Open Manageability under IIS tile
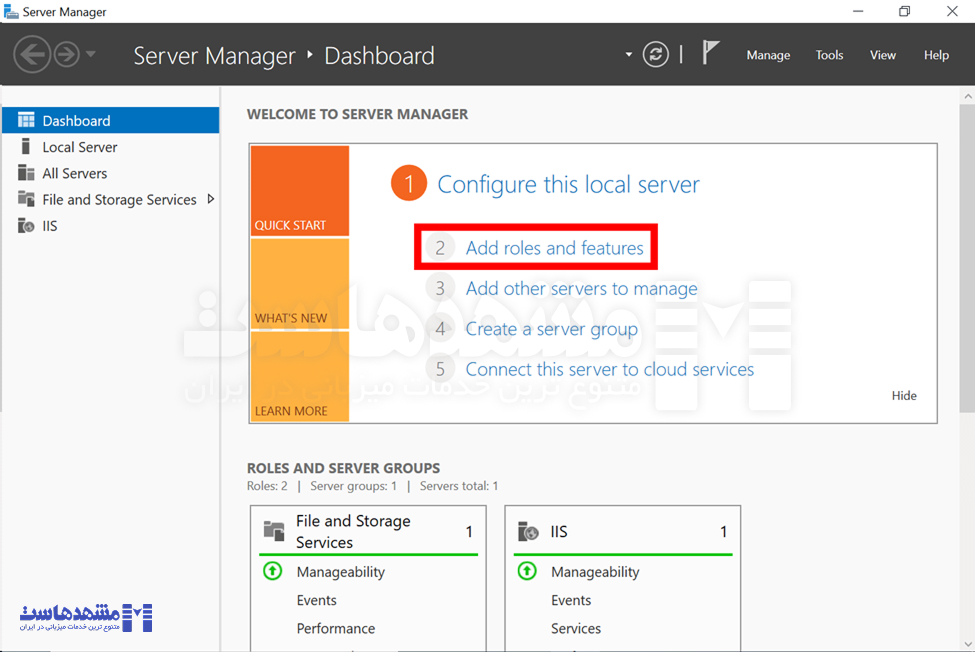Viewport: 975px width, 652px height. (595, 572)
